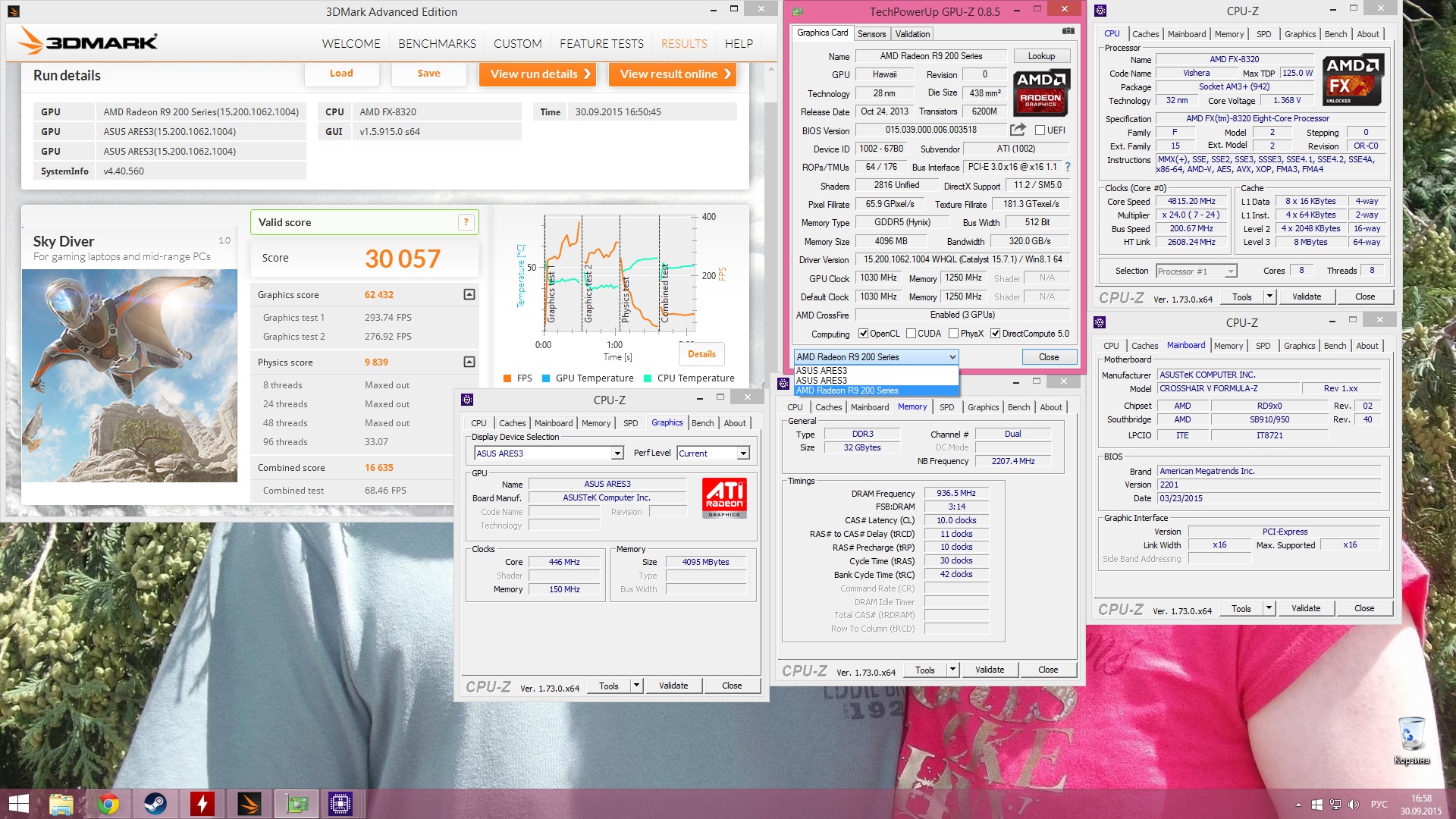Open the Windows Start button
The height and width of the screenshot is (819, 1456).
(18, 804)
